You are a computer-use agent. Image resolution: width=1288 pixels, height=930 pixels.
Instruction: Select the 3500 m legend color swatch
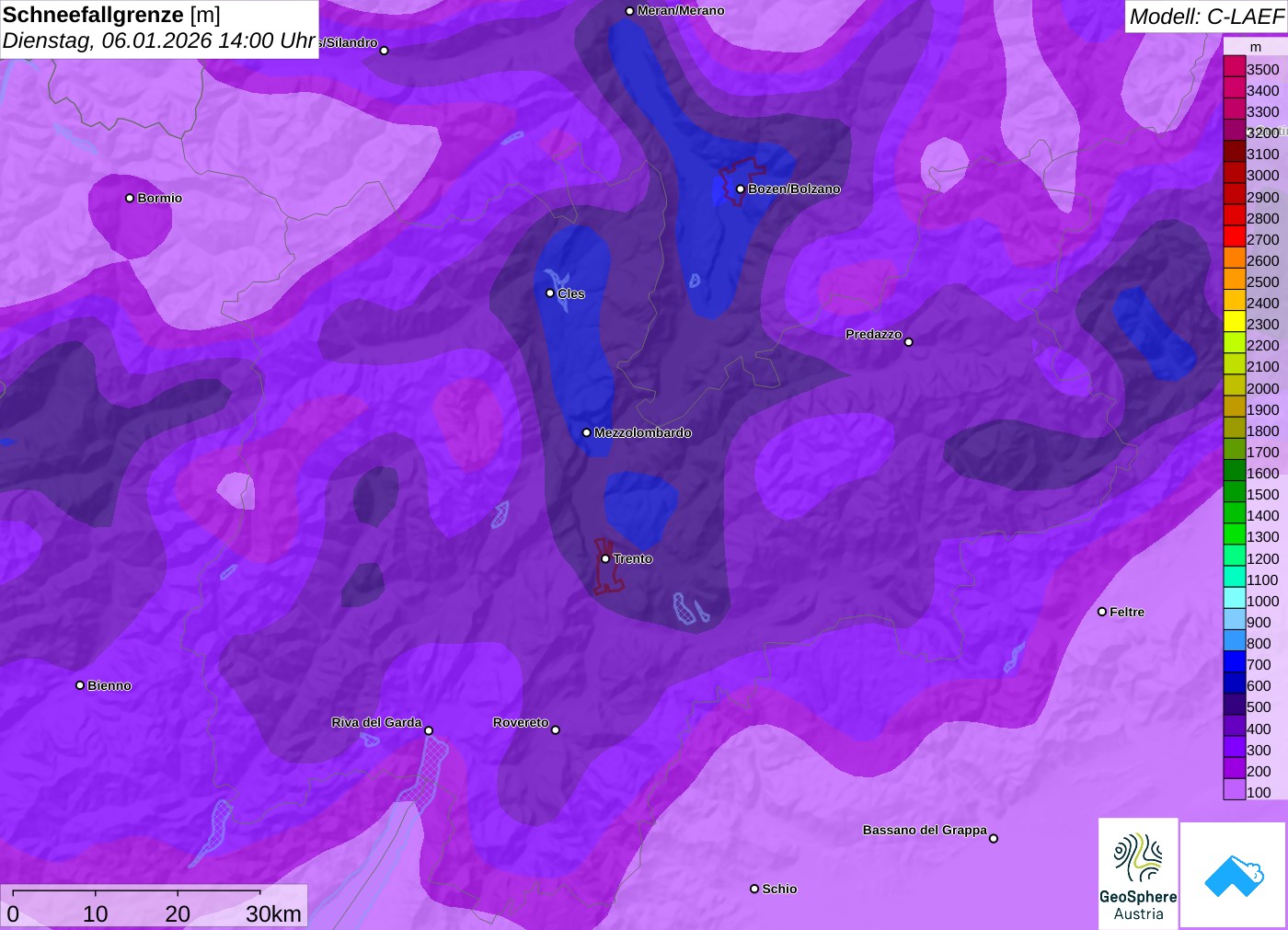1235,67
